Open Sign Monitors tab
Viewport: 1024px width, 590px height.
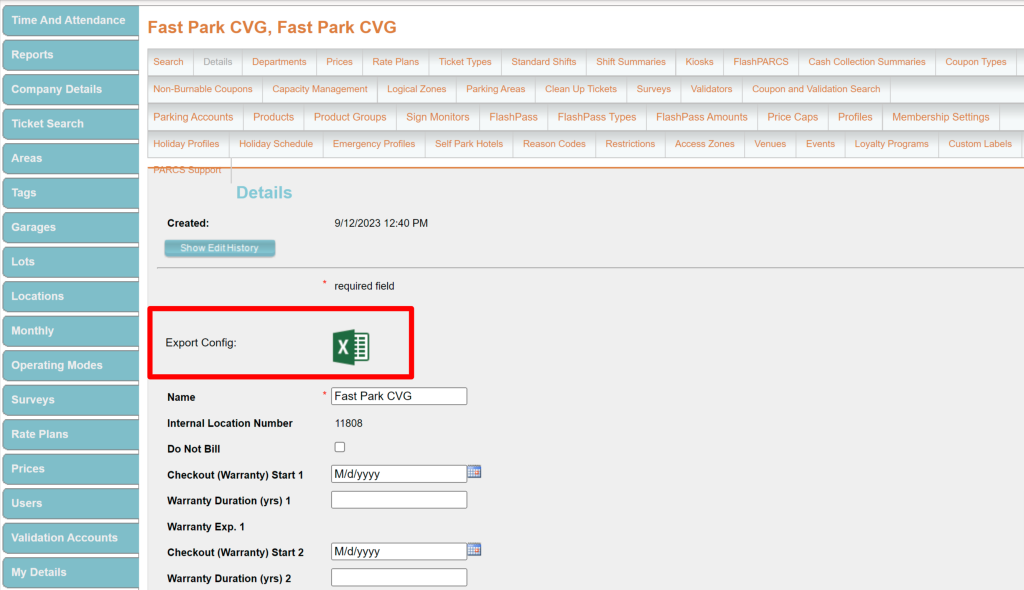point(438,118)
